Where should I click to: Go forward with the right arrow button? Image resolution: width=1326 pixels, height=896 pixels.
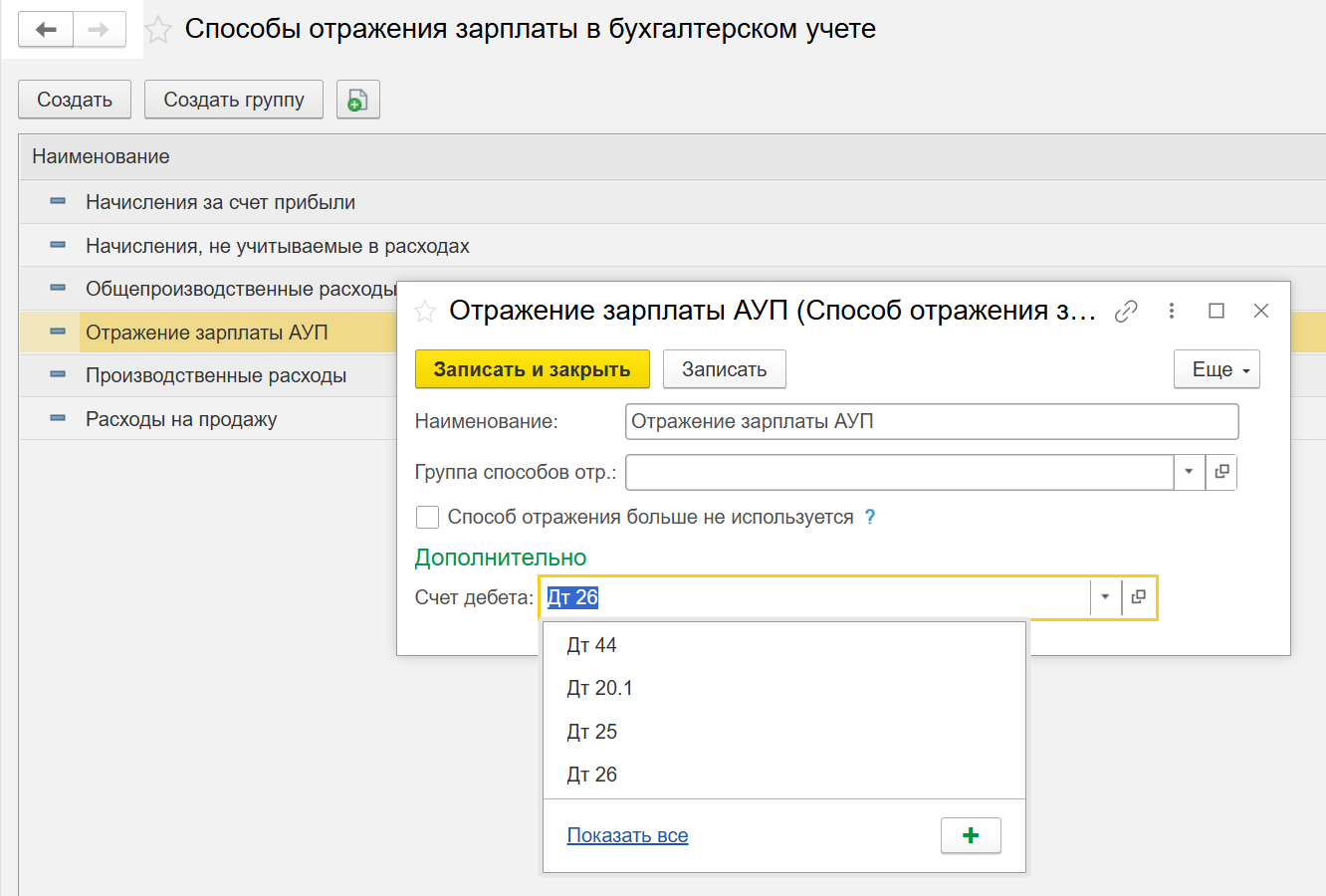click(x=99, y=30)
